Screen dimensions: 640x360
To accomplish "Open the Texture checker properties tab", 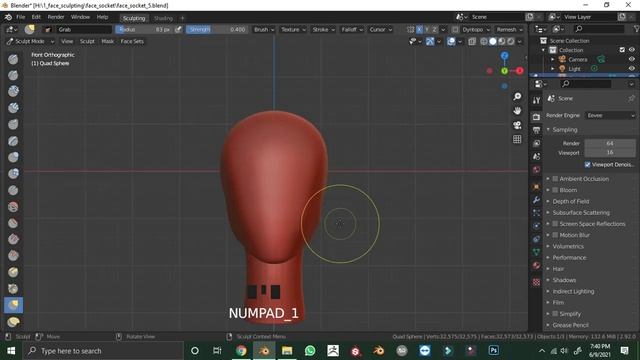I will (x=536, y=282).
